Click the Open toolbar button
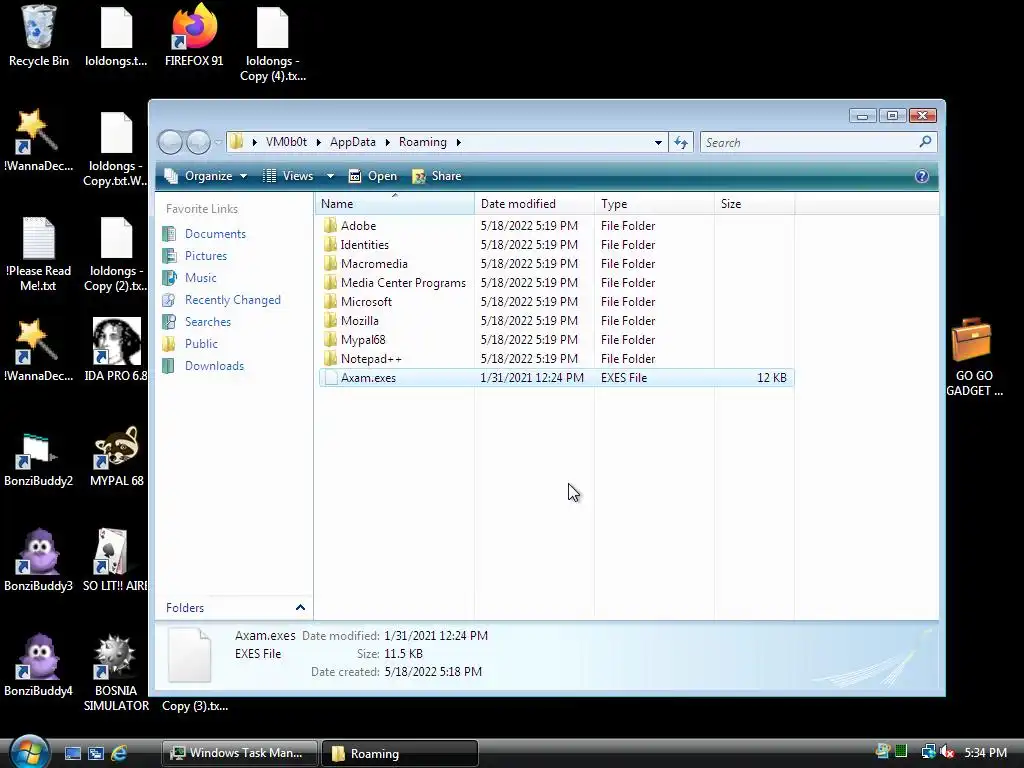 coord(372,176)
